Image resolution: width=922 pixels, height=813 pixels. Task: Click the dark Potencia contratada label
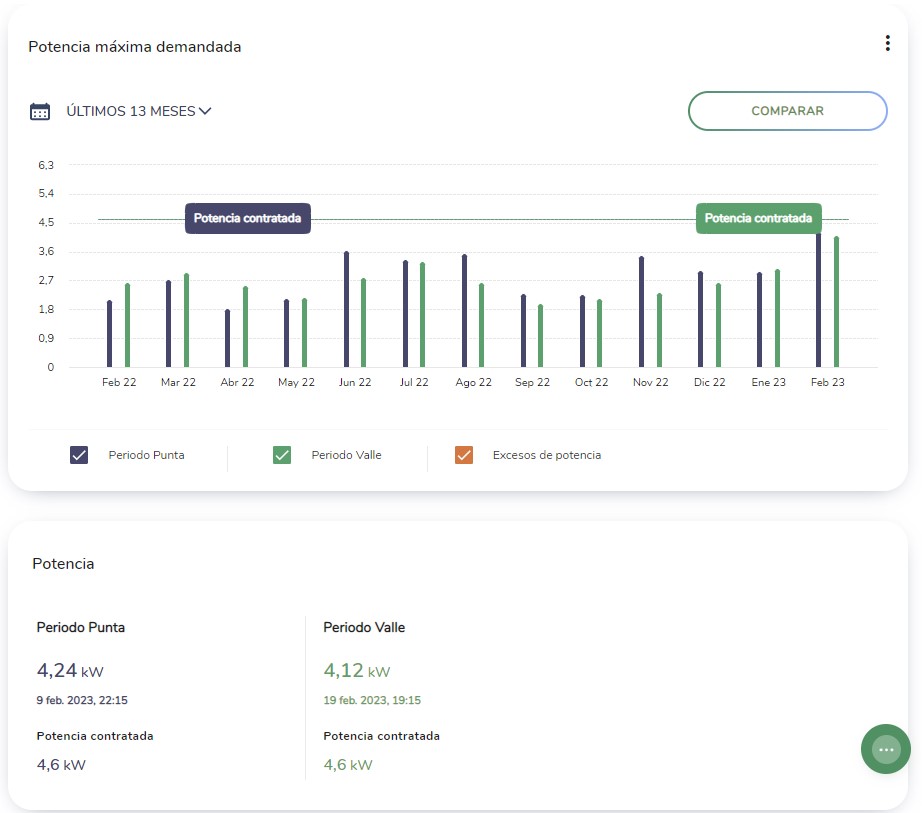248,218
